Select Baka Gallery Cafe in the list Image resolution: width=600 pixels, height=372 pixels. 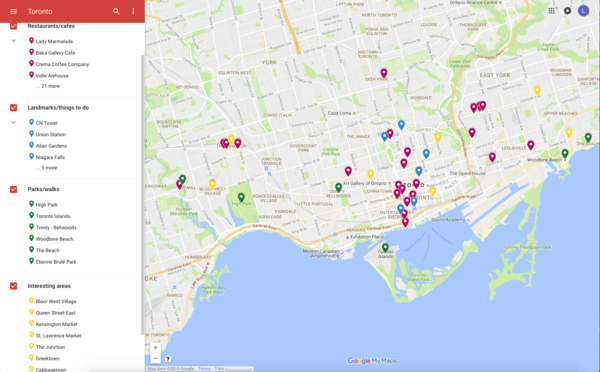click(55, 53)
